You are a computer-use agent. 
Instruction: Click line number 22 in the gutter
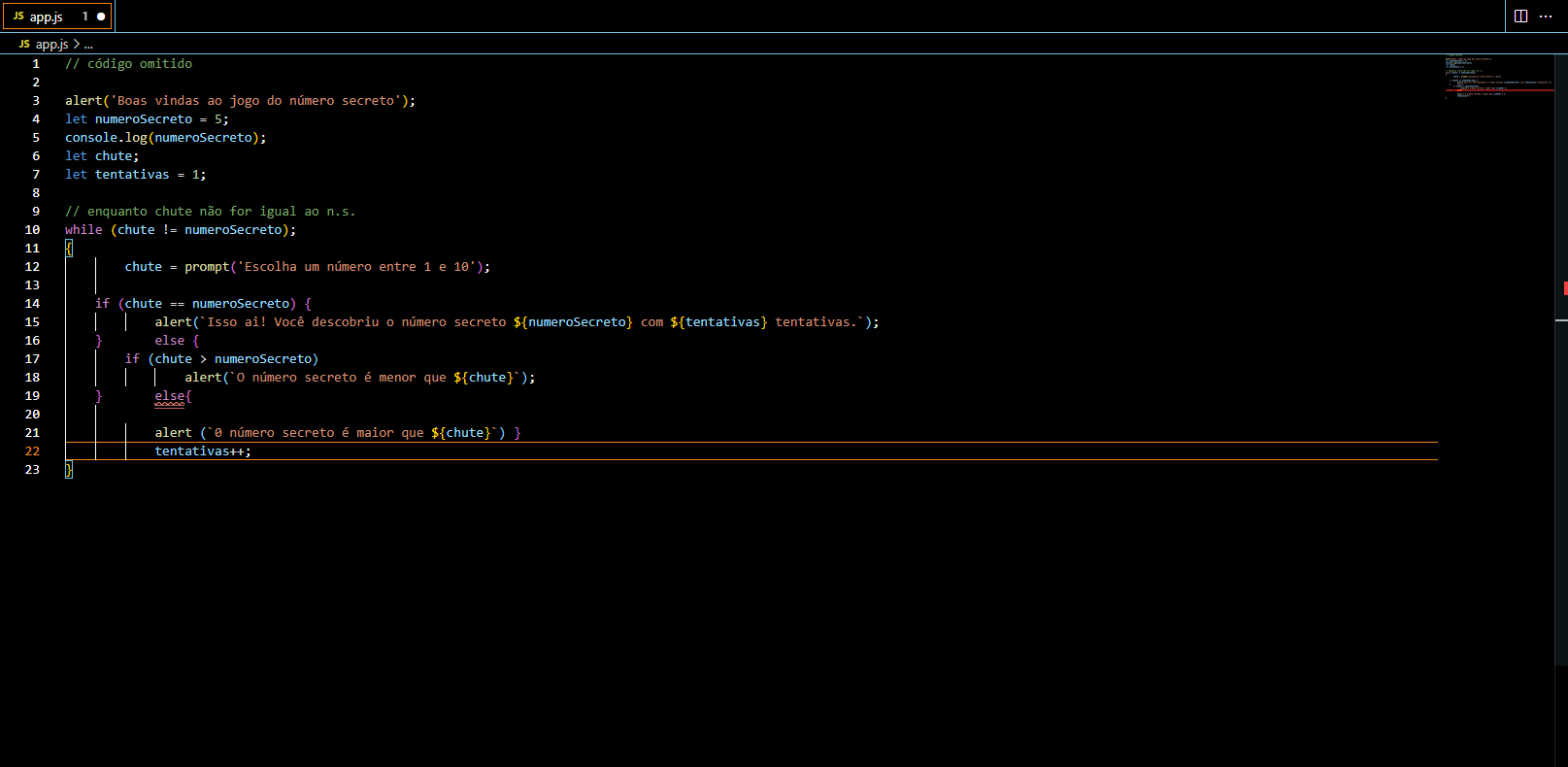(32, 451)
